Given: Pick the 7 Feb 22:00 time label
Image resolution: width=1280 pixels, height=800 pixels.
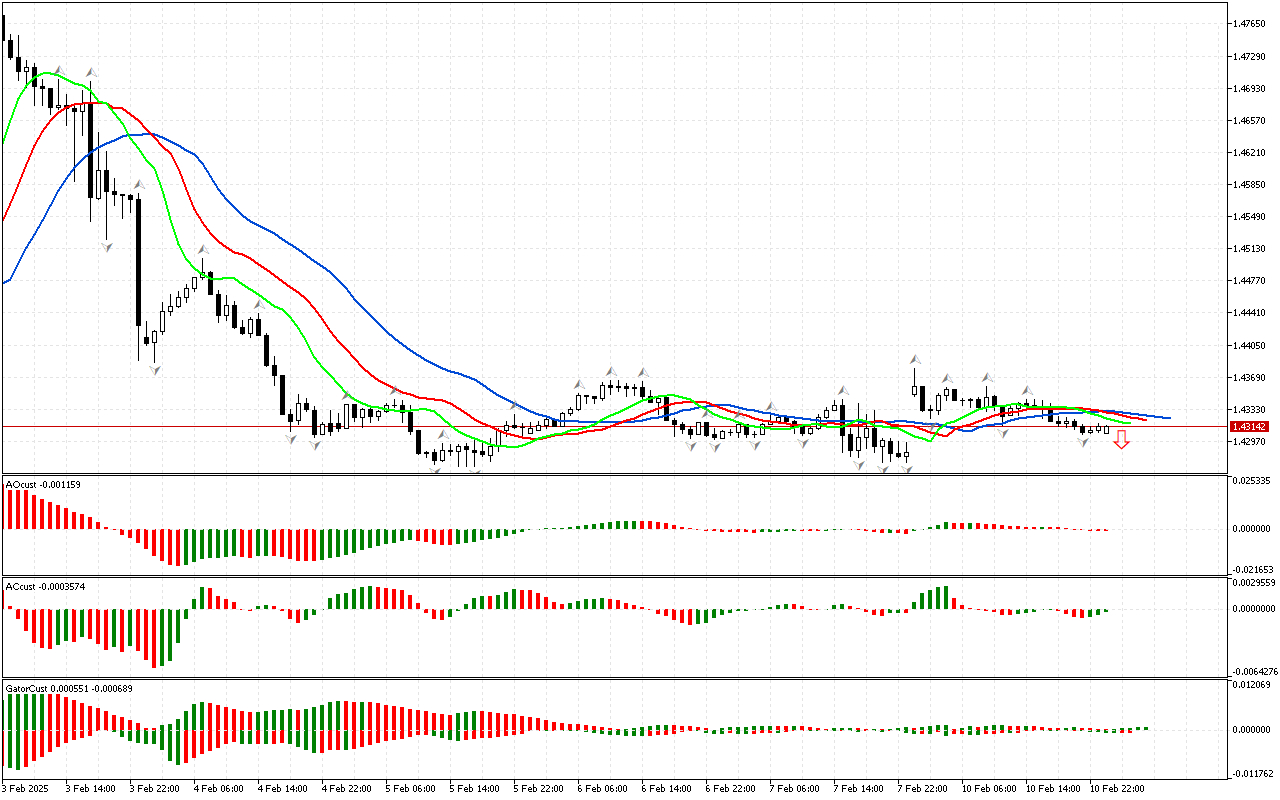Looking at the screenshot, I should [922, 788].
